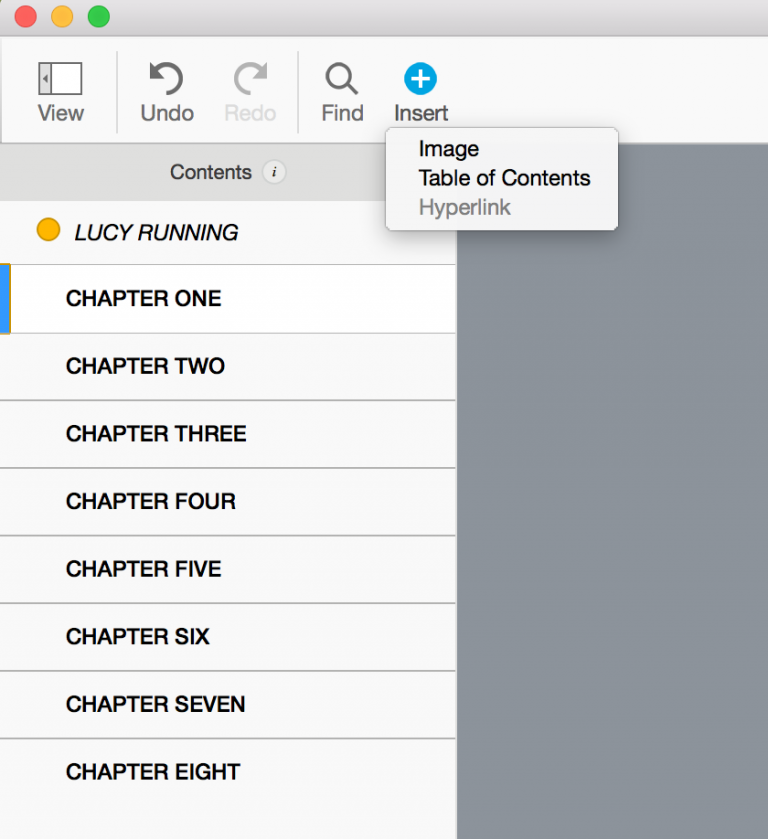The height and width of the screenshot is (839, 768).
Task: Click CHAPTER SEVEN in the sidebar
Action: [x=155, y=704]
